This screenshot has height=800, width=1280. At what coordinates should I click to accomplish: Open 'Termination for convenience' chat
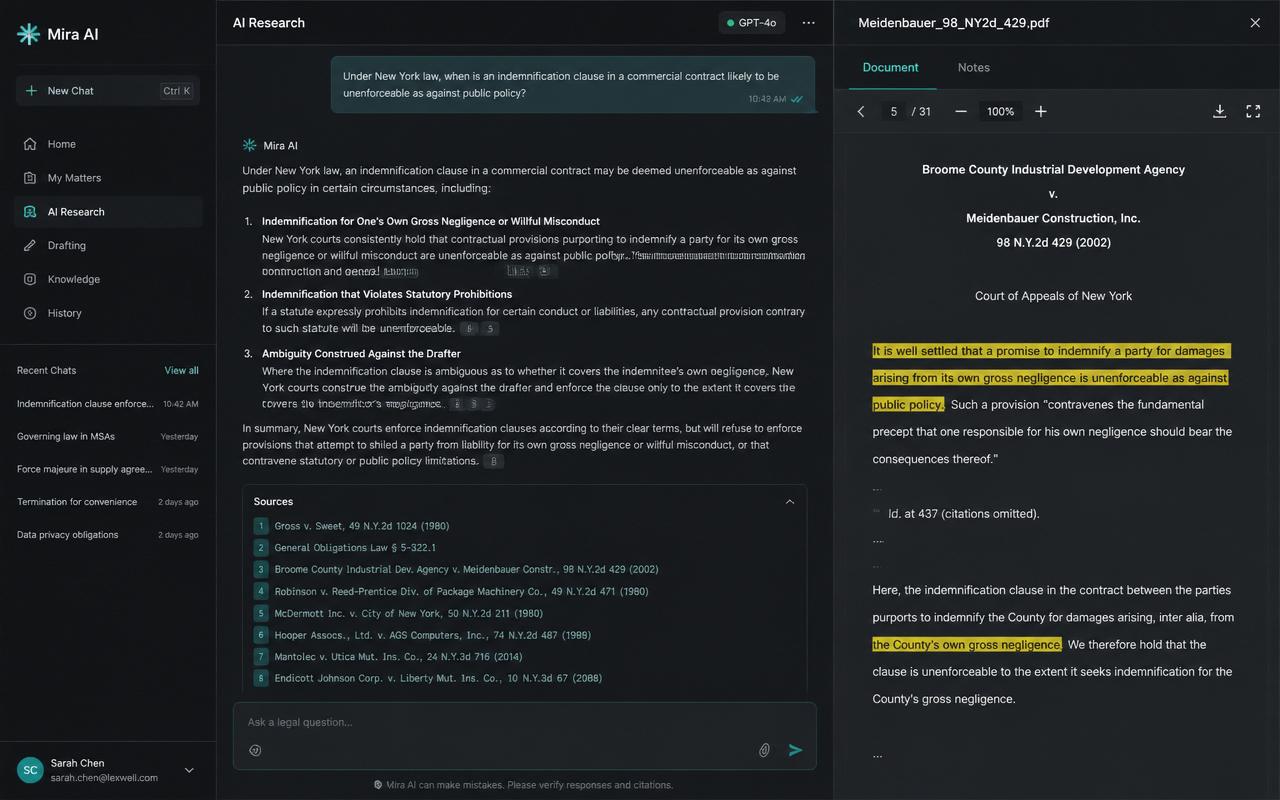108,502
